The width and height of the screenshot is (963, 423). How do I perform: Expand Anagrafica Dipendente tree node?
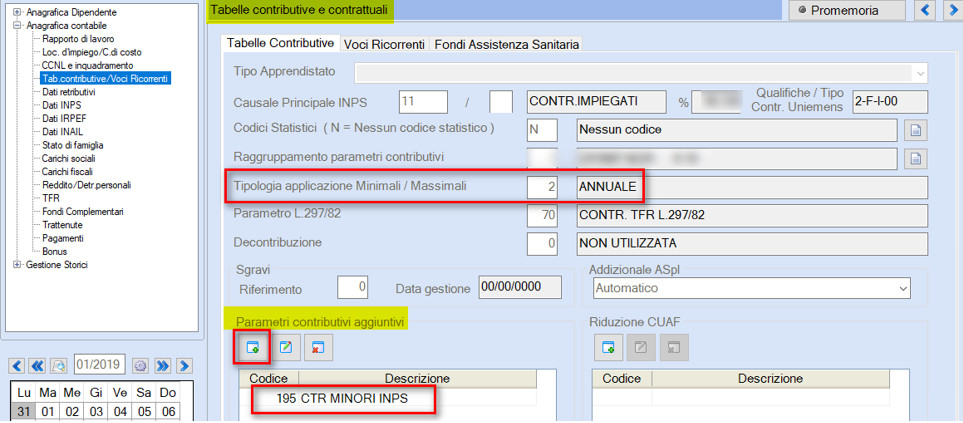[x=17, y=12]
